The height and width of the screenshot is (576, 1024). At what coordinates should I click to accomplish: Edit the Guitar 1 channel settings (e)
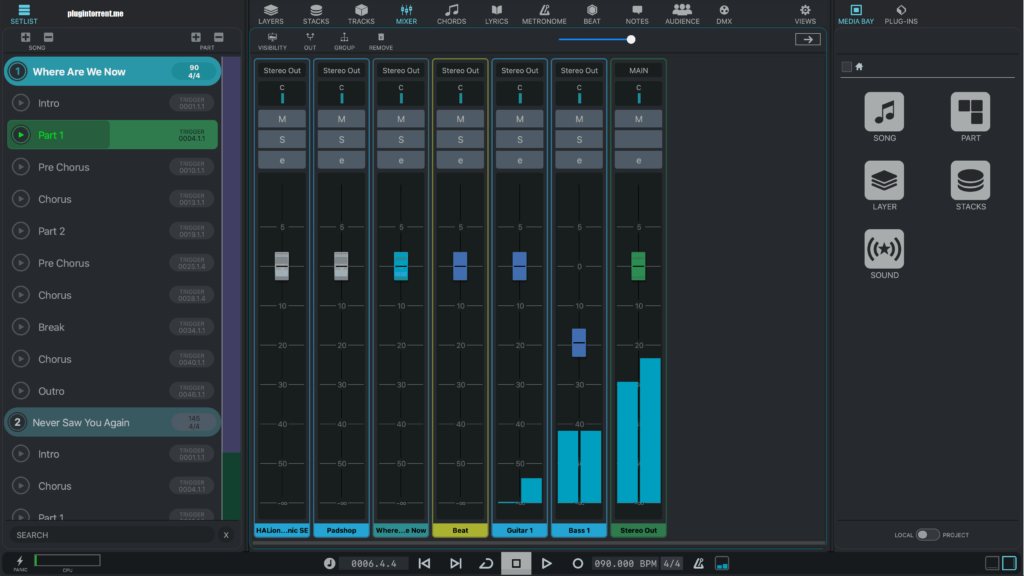tap(520, 160)
